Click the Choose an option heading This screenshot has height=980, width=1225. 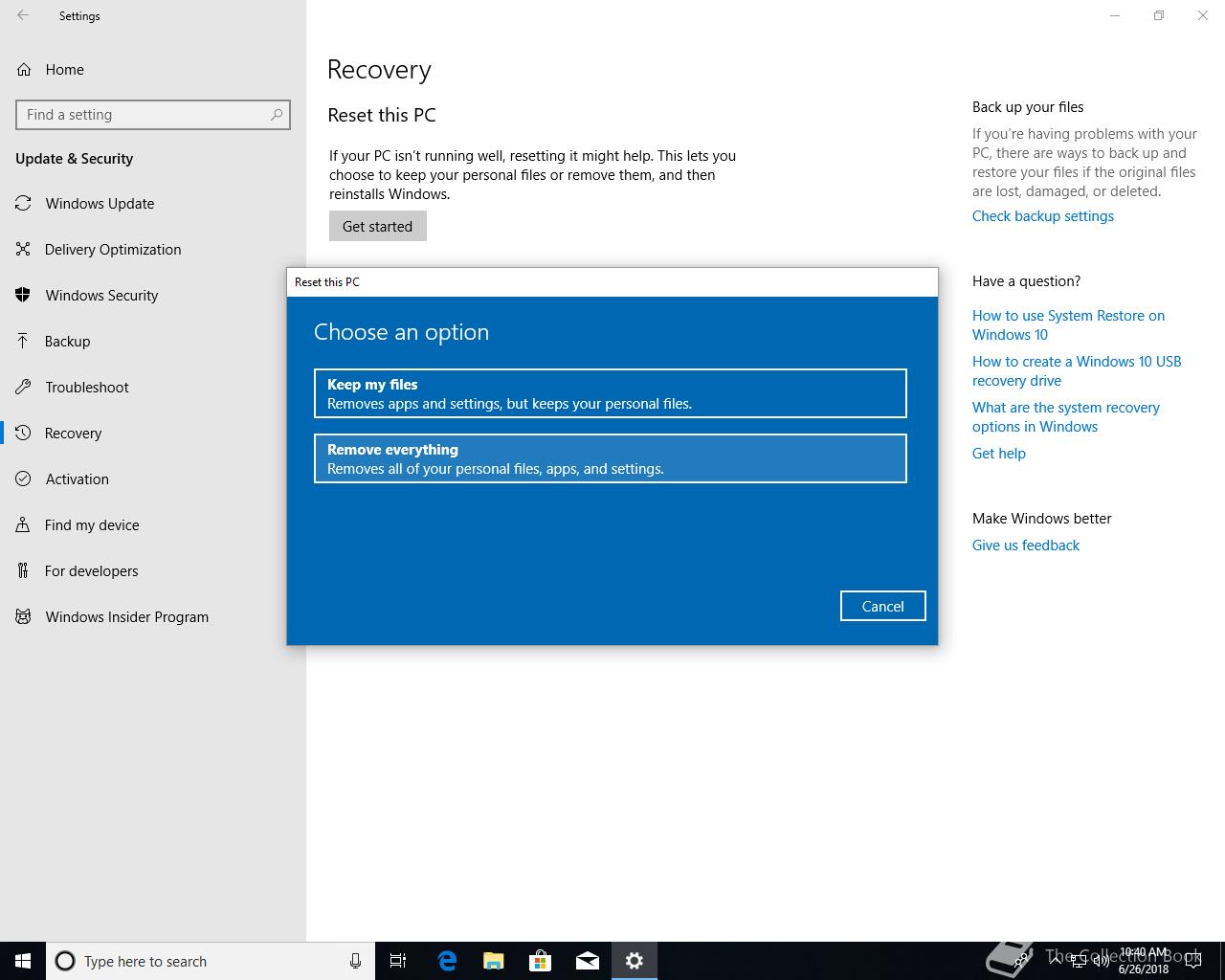click(x=401, y=332)
